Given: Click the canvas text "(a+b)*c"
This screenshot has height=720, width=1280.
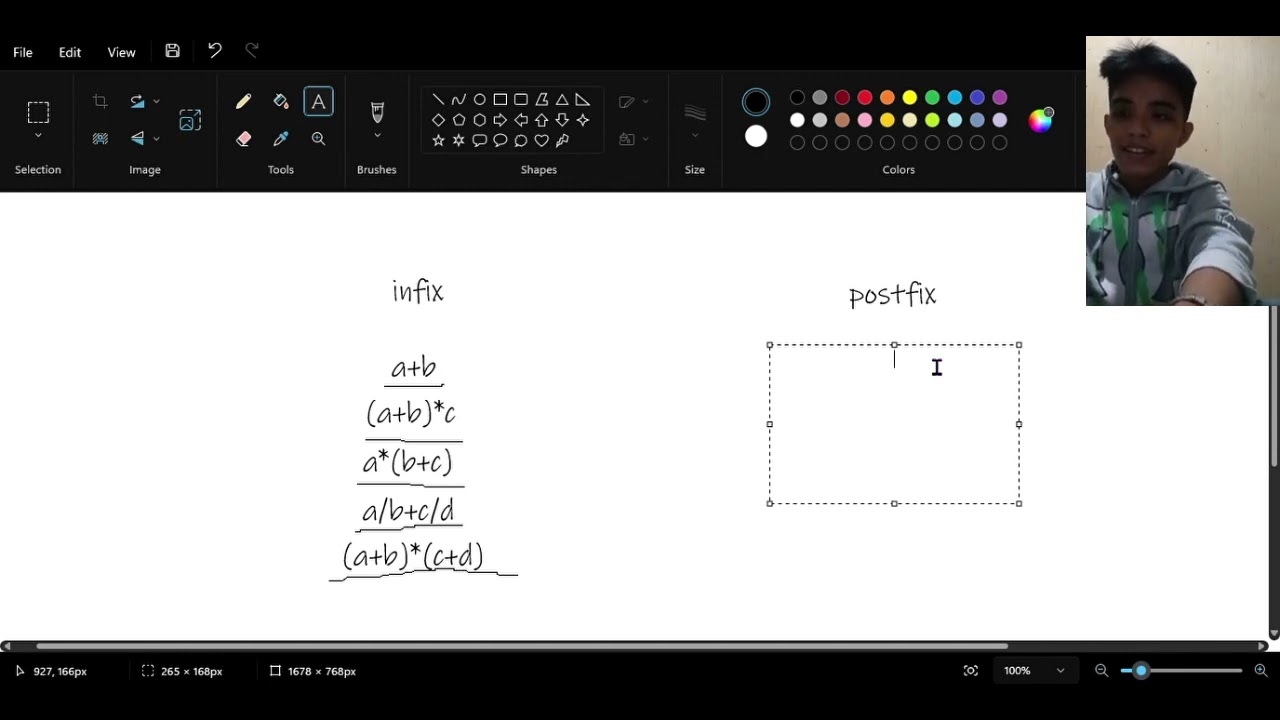Looking at the screenshot, I should 411,413.
